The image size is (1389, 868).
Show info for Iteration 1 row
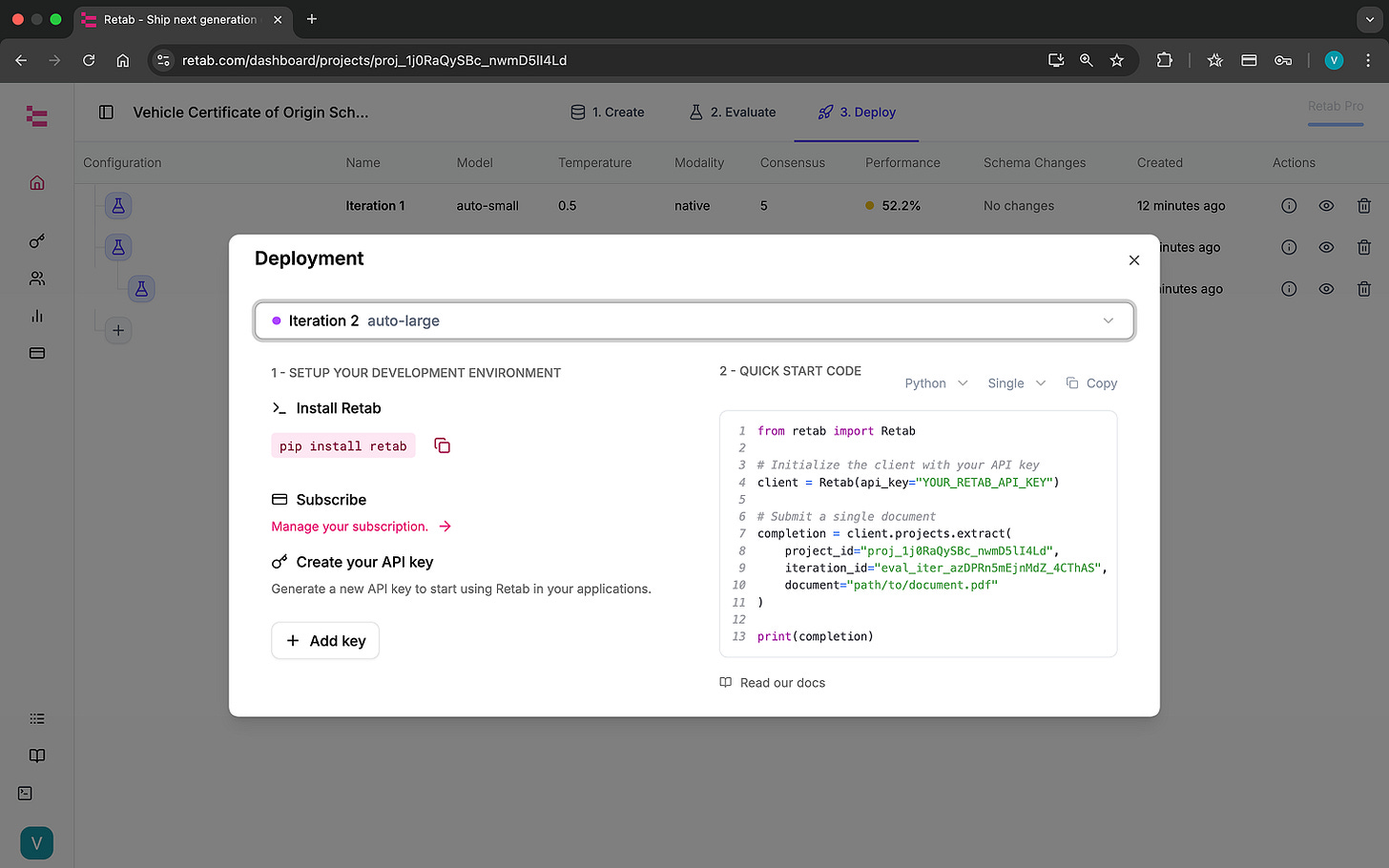[x=1289, y=205]
